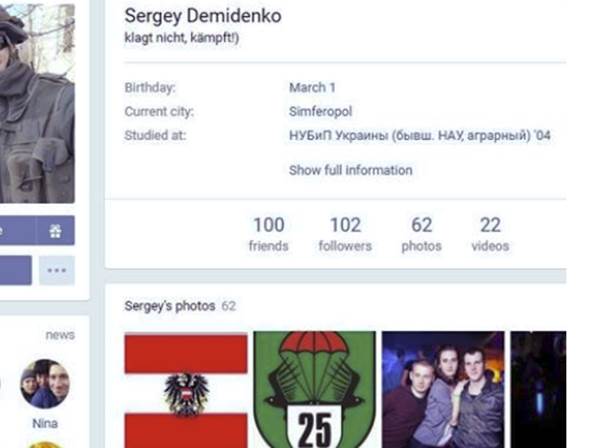Click the gift icon button
The width and height of the screenshot is (605, 448).
click(x=56, y=230)
